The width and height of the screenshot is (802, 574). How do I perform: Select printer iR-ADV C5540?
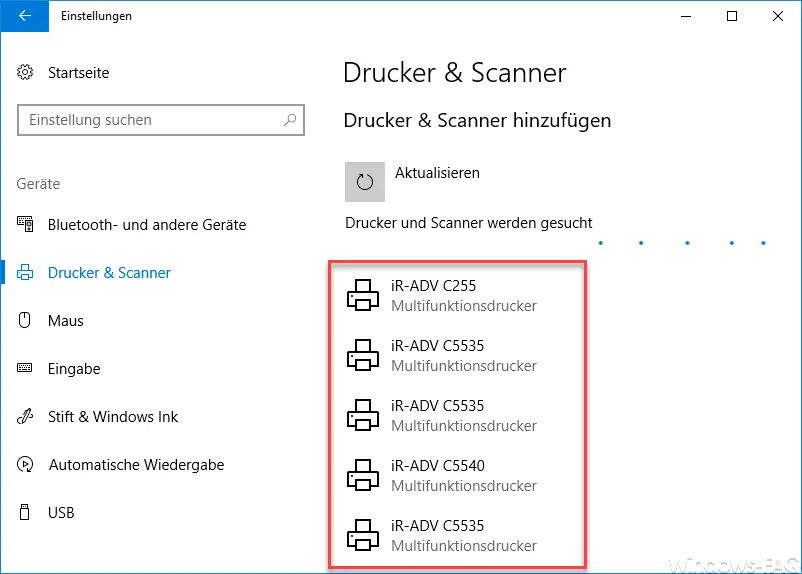438,466
